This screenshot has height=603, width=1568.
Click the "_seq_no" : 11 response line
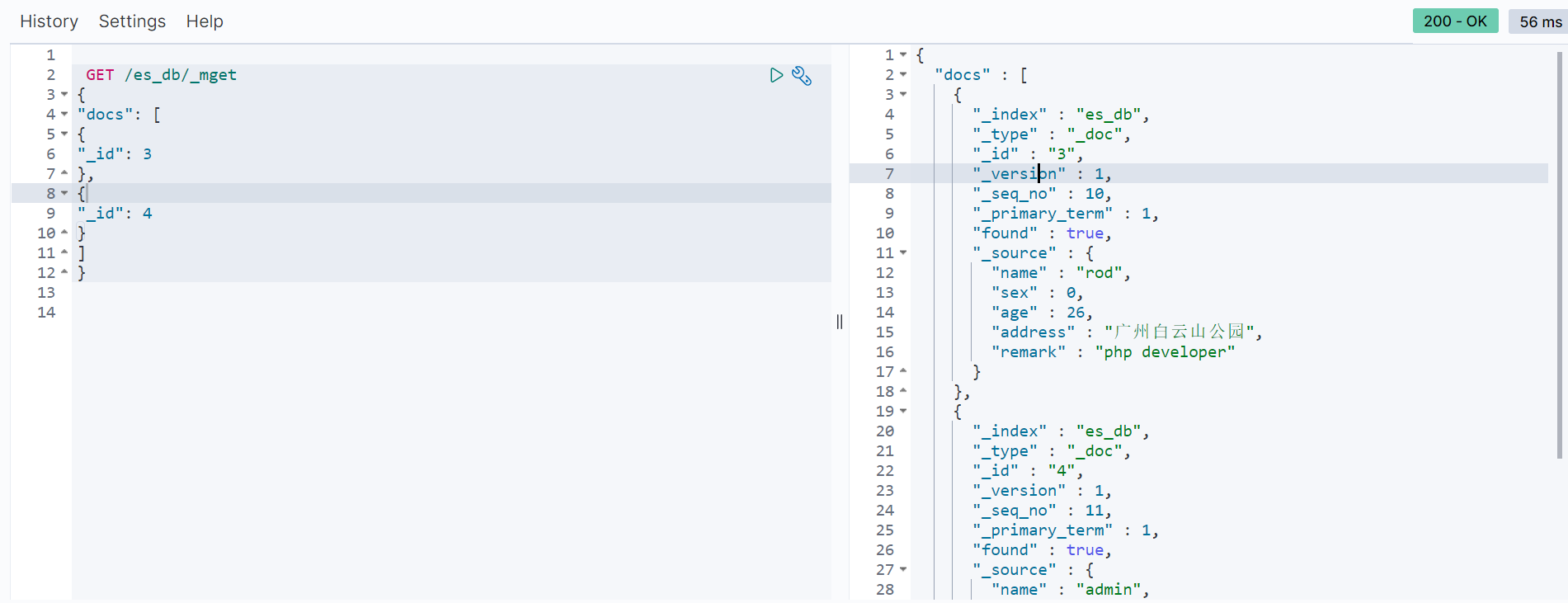(1043, 511)
